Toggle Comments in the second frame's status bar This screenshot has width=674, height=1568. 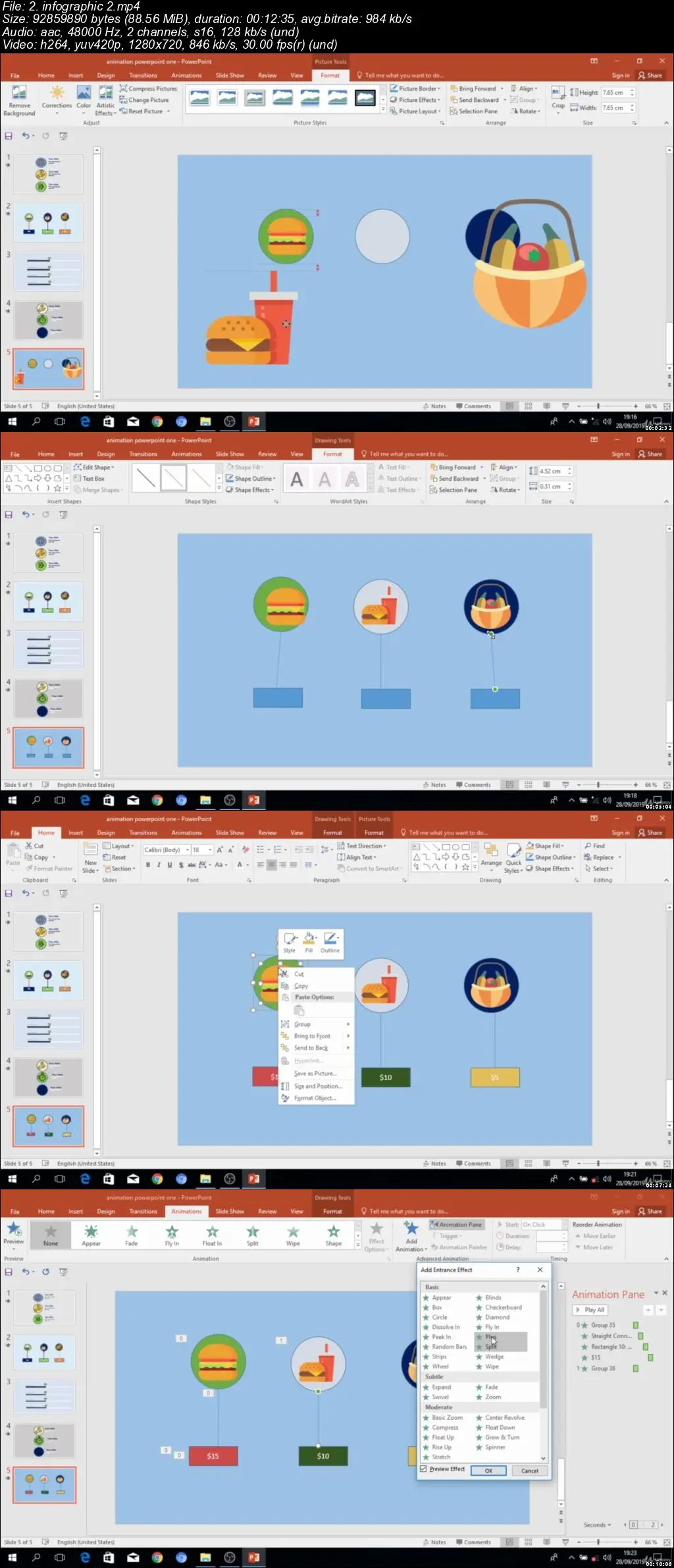point(473,785)
